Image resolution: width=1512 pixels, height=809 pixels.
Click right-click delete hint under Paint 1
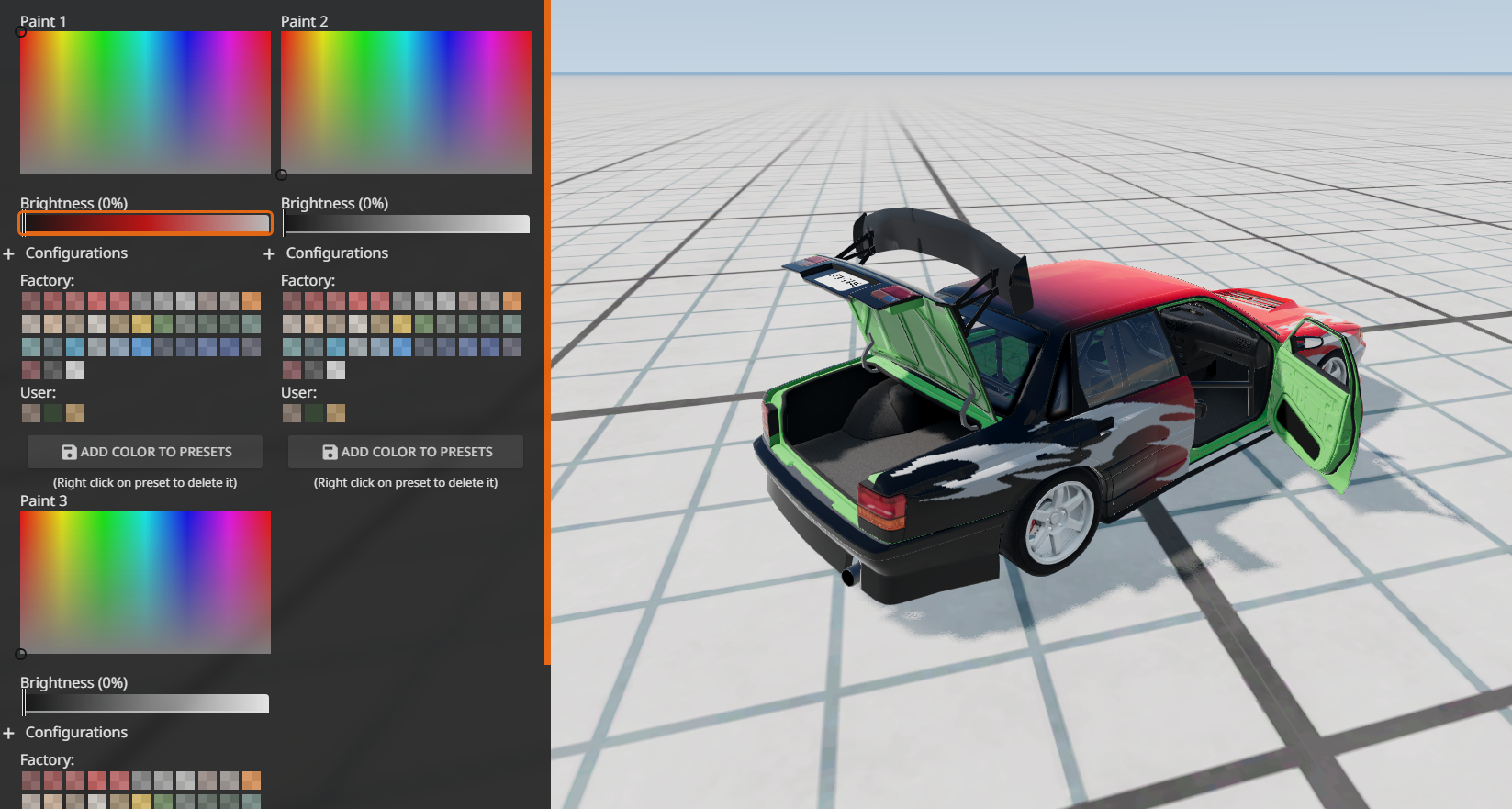[145, 482]
